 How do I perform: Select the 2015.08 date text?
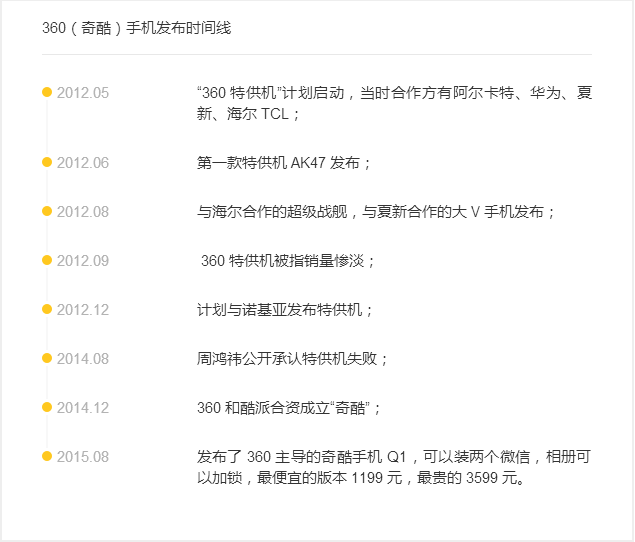[83, 456]
